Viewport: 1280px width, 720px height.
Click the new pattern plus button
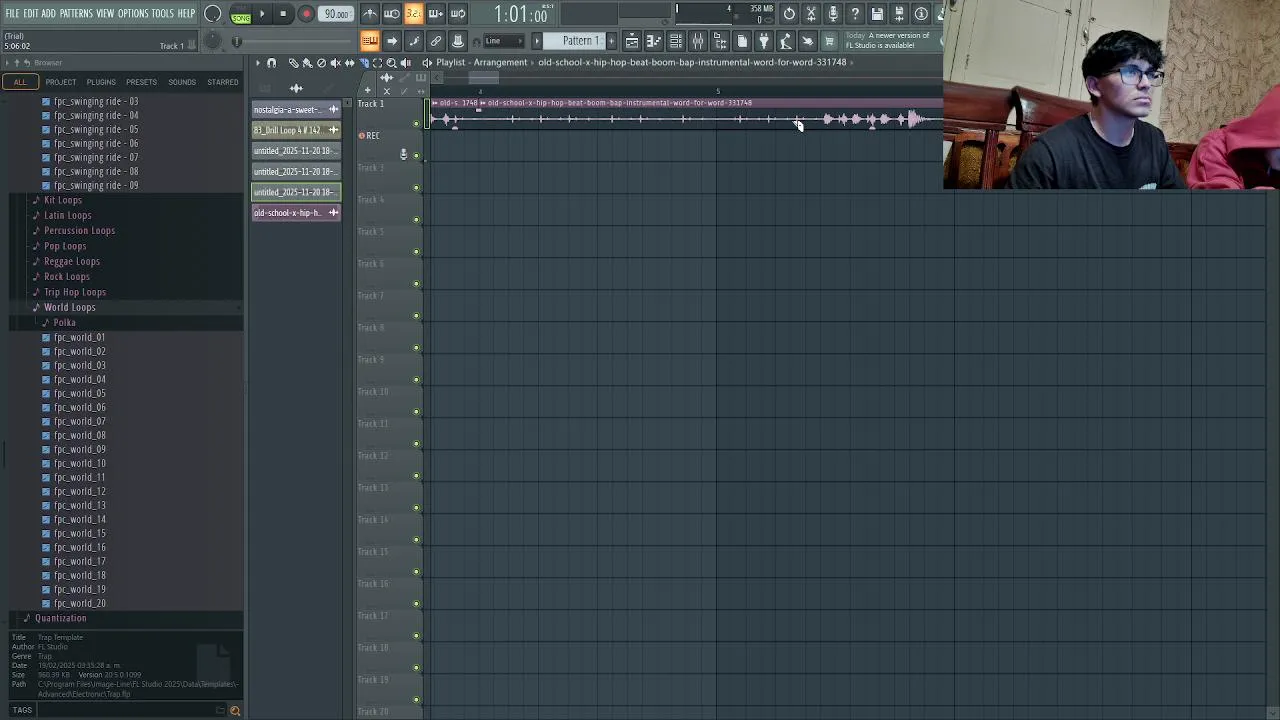610,41
